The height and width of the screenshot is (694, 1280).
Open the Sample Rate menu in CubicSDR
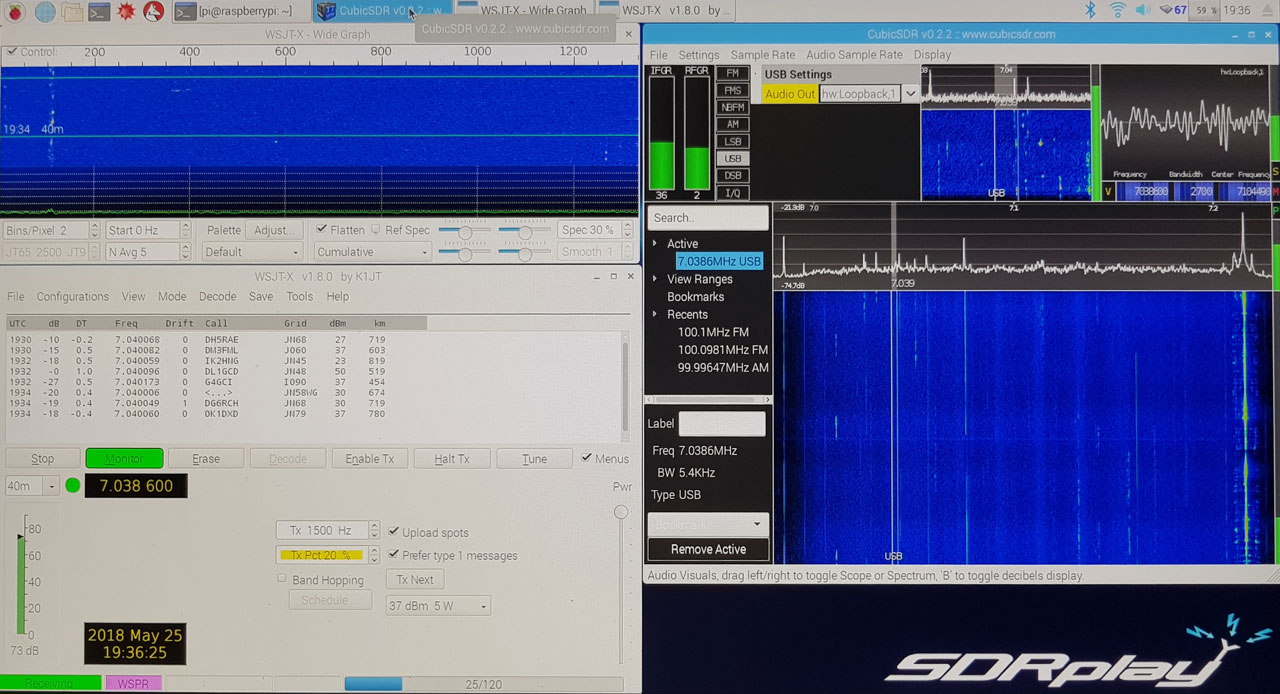(x=763, y=55)
